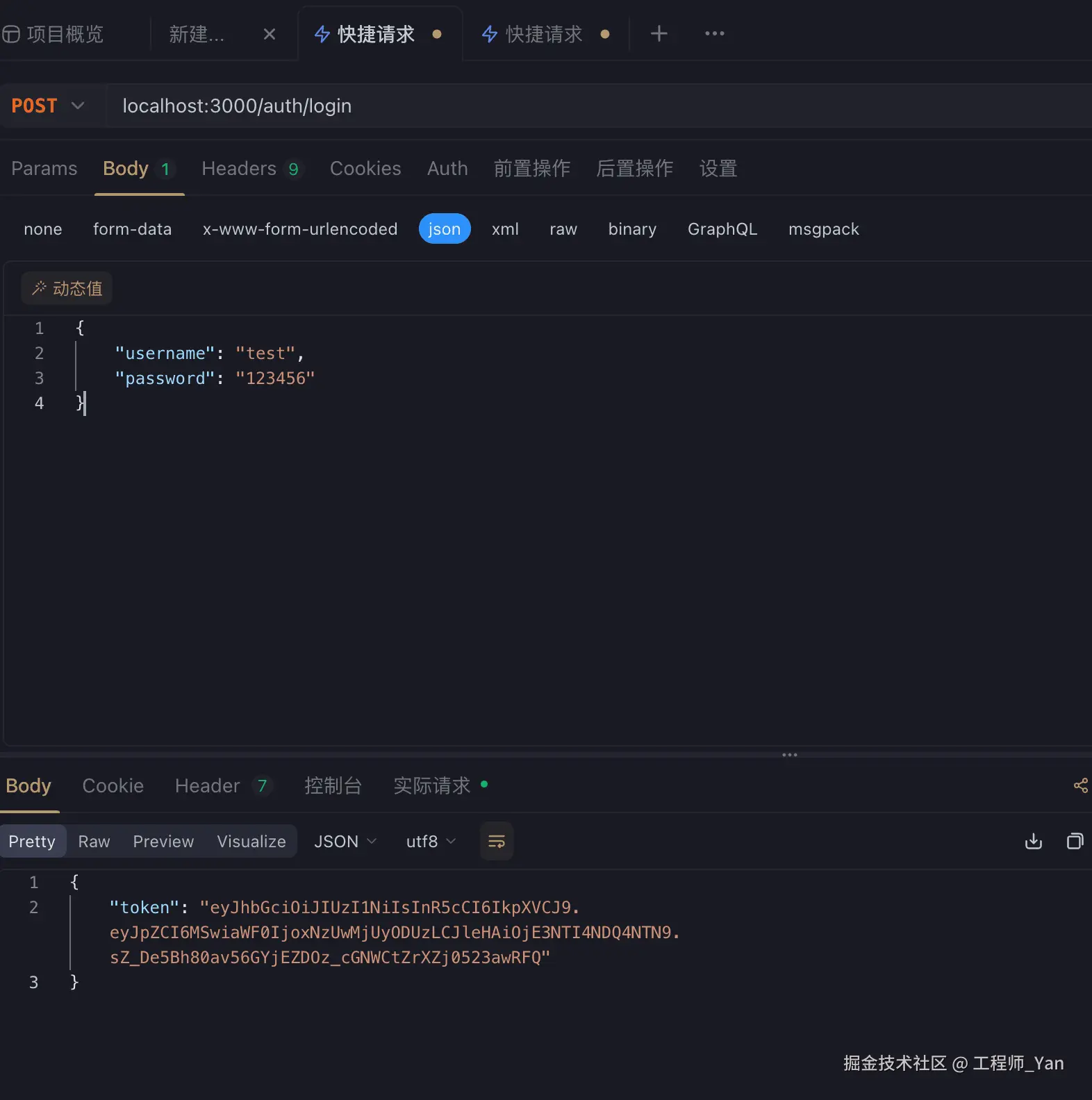Share the response with share icon
Image resolution: width=1092 pixels, height=1100 pixels.
(x=1080, y=785)
